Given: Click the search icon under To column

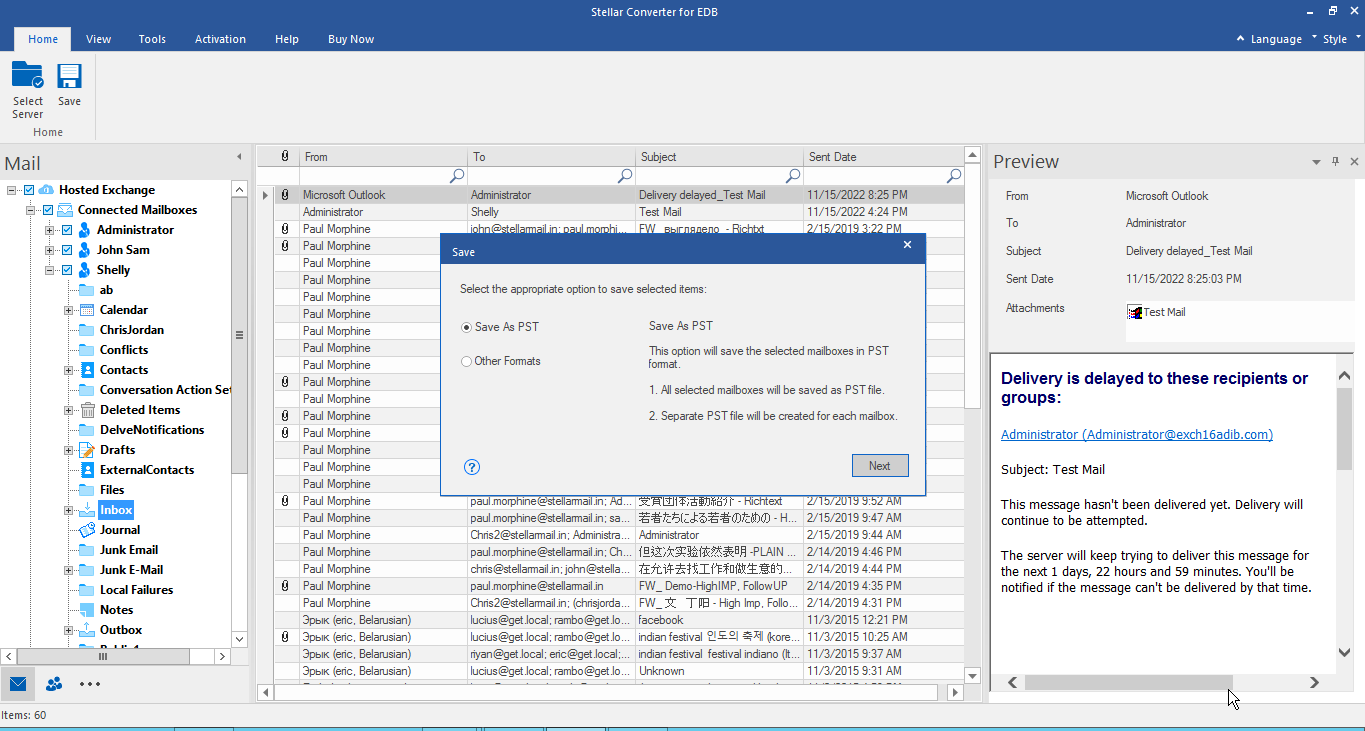Looking at the screenshot, I should pos(625,175).
